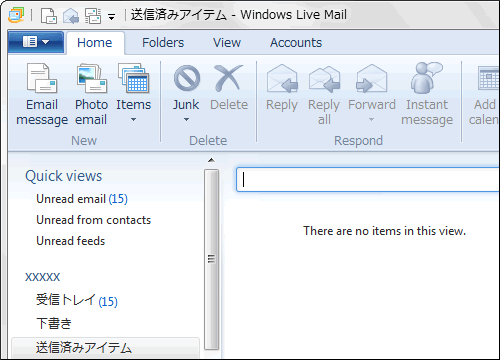This screenshot has width=500, height=360.
Task: Click the folder pane scrollbar thumb
Action: pyautogui.click(x=211, y=259)
